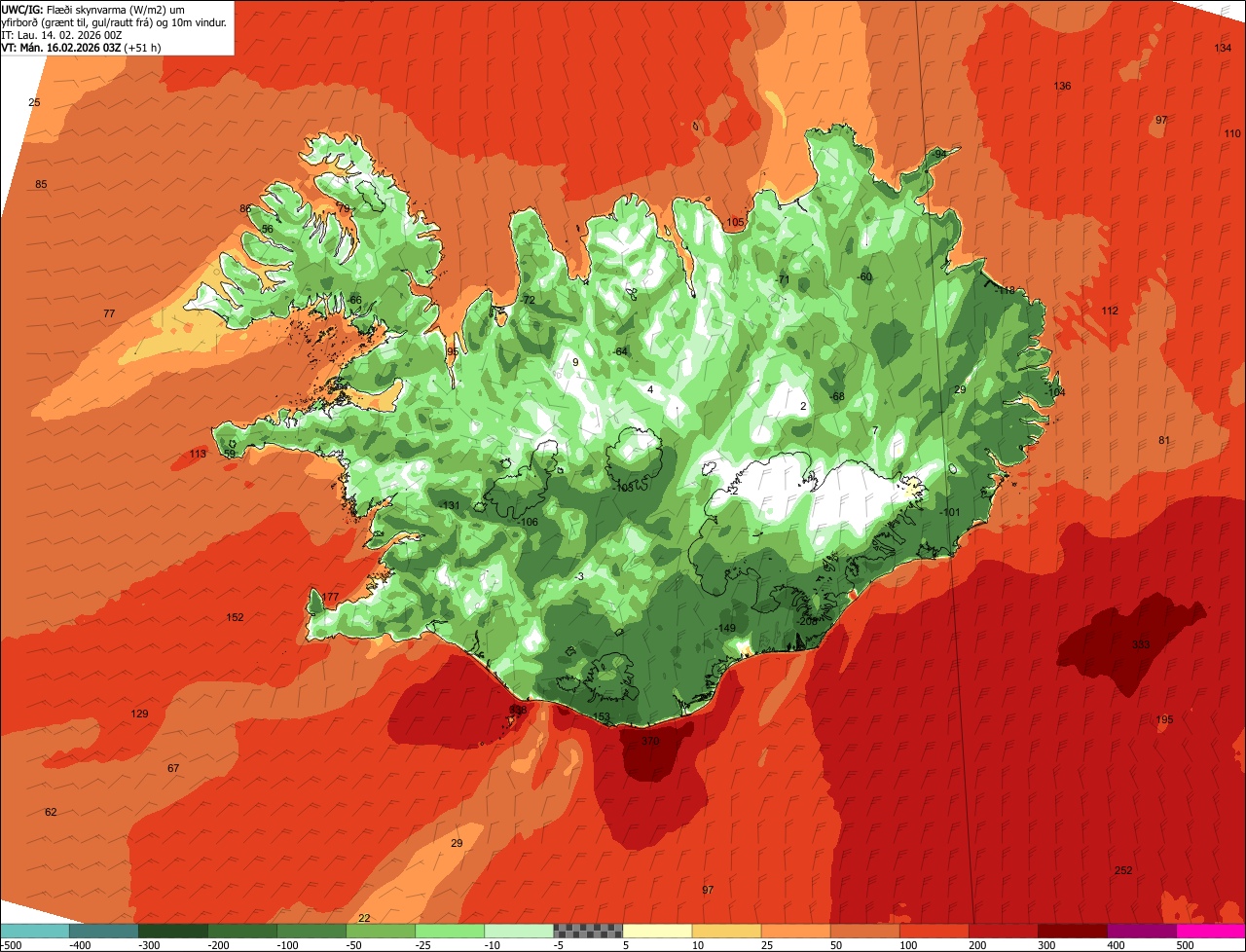Click the map value 56 in the Westfjords
The image size is (1246, 952).
267,229
